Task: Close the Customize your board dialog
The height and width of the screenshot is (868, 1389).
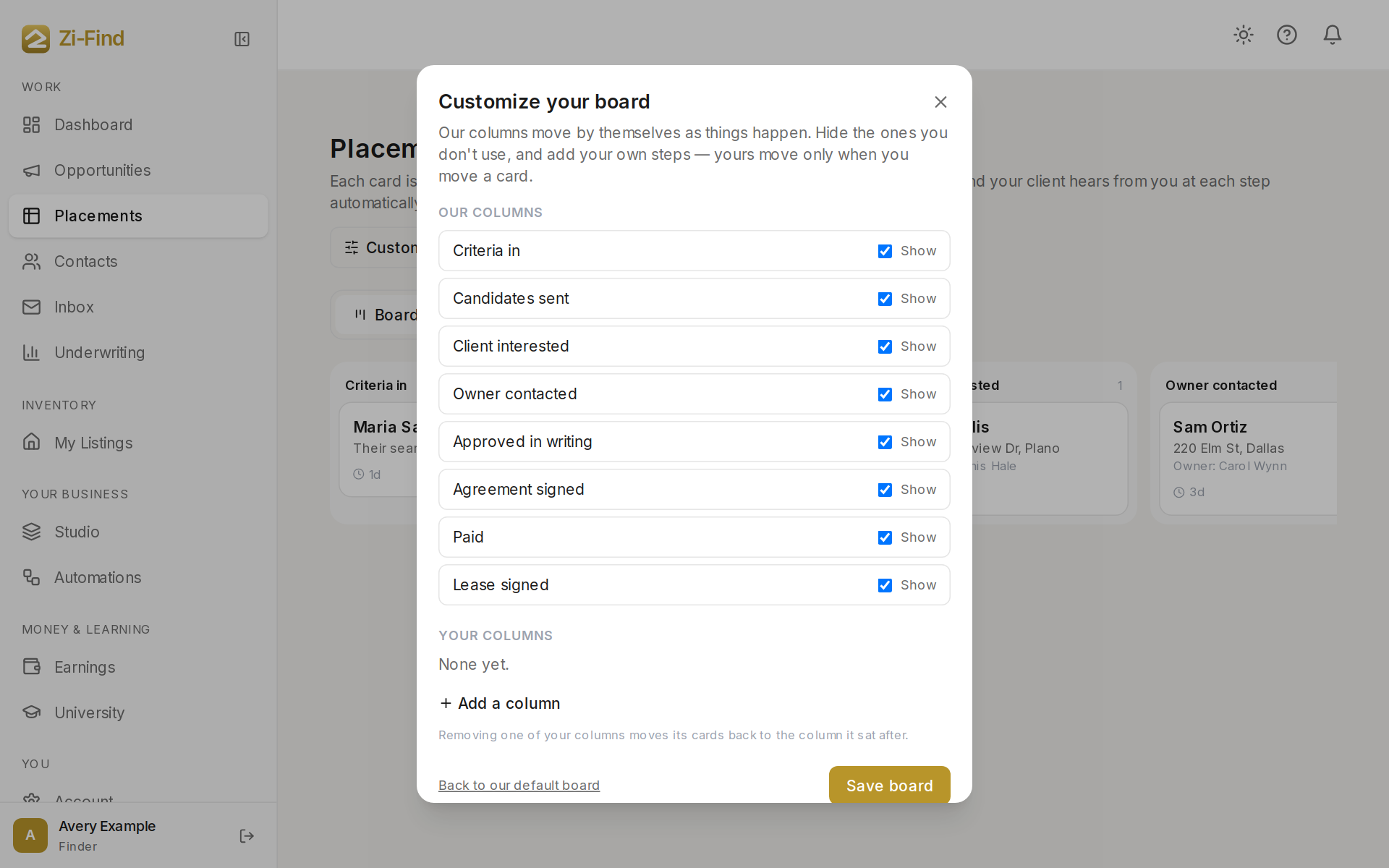Action: click(x=940, y=102)
